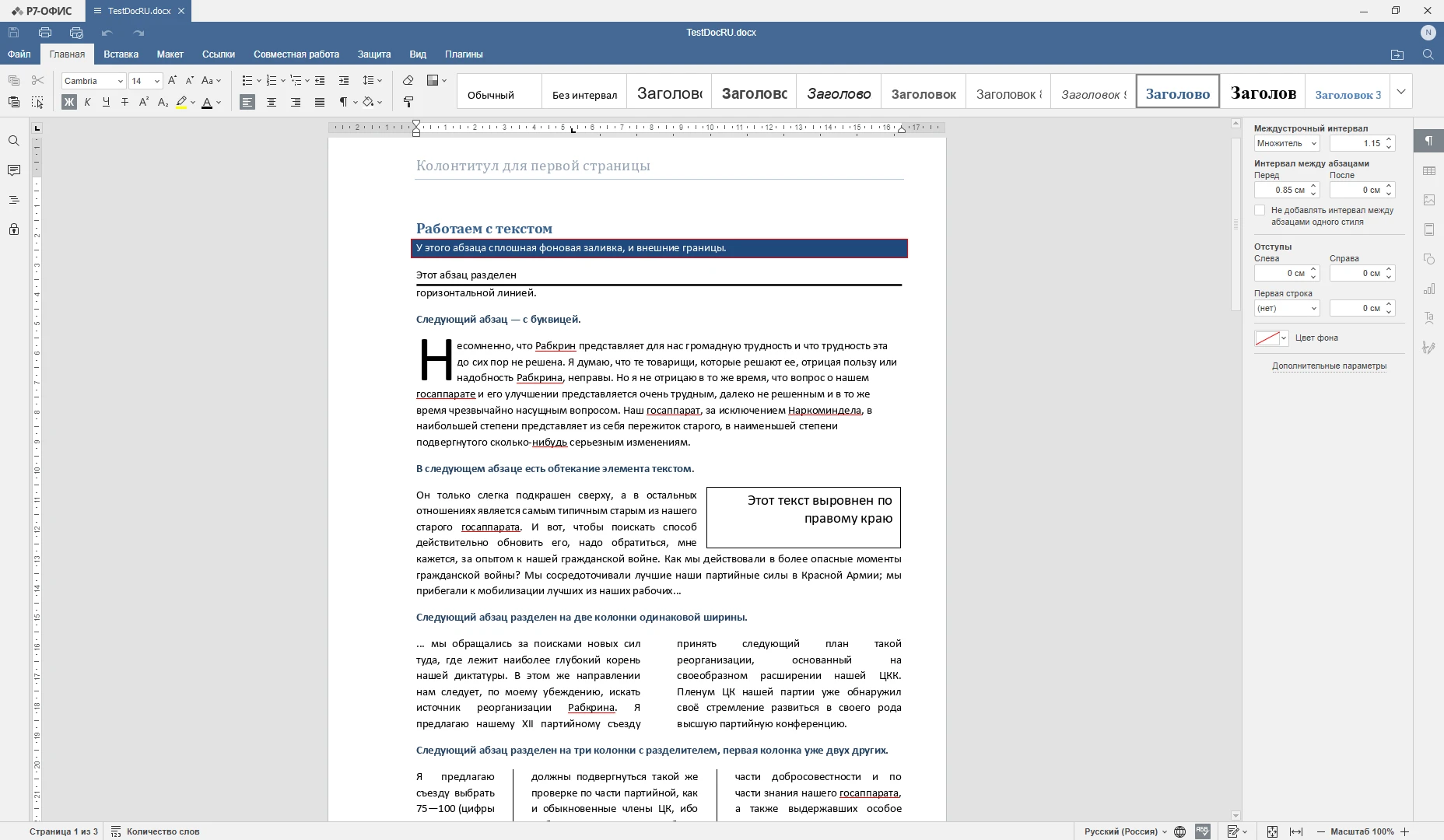Expand the numbered list dropdown
Image resolution: width=1444 pixels, height=840 pixels.
(x=282, y=80)
